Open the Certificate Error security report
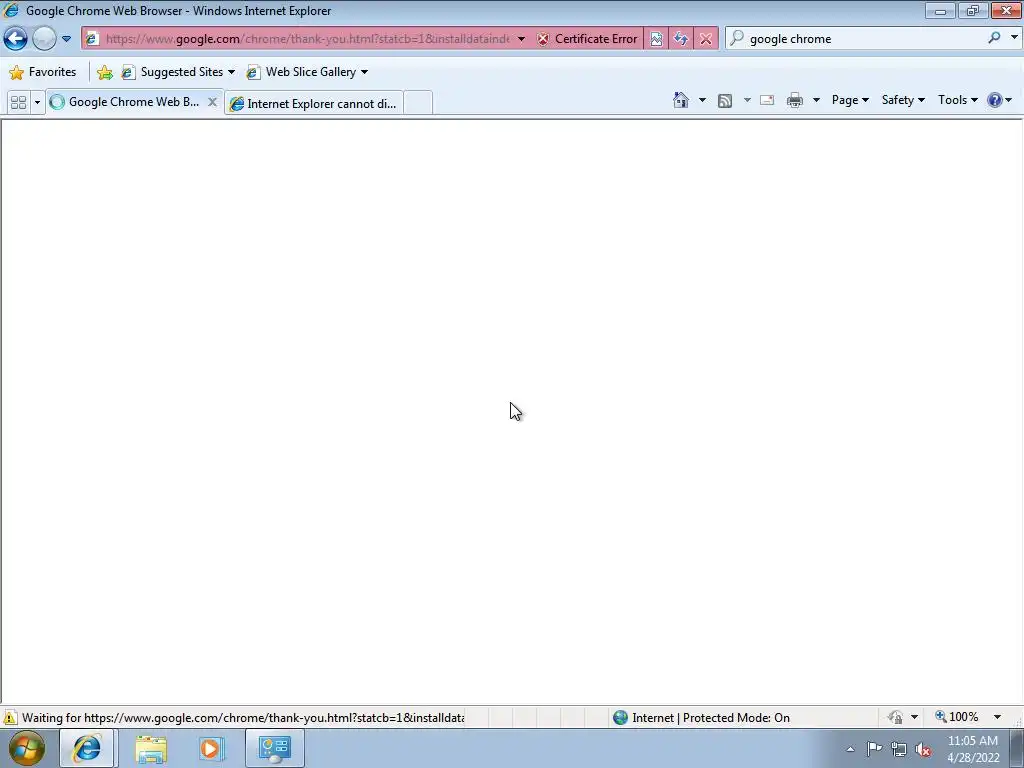The height and width of the screenshot is (768, 1024). [587, 39]
